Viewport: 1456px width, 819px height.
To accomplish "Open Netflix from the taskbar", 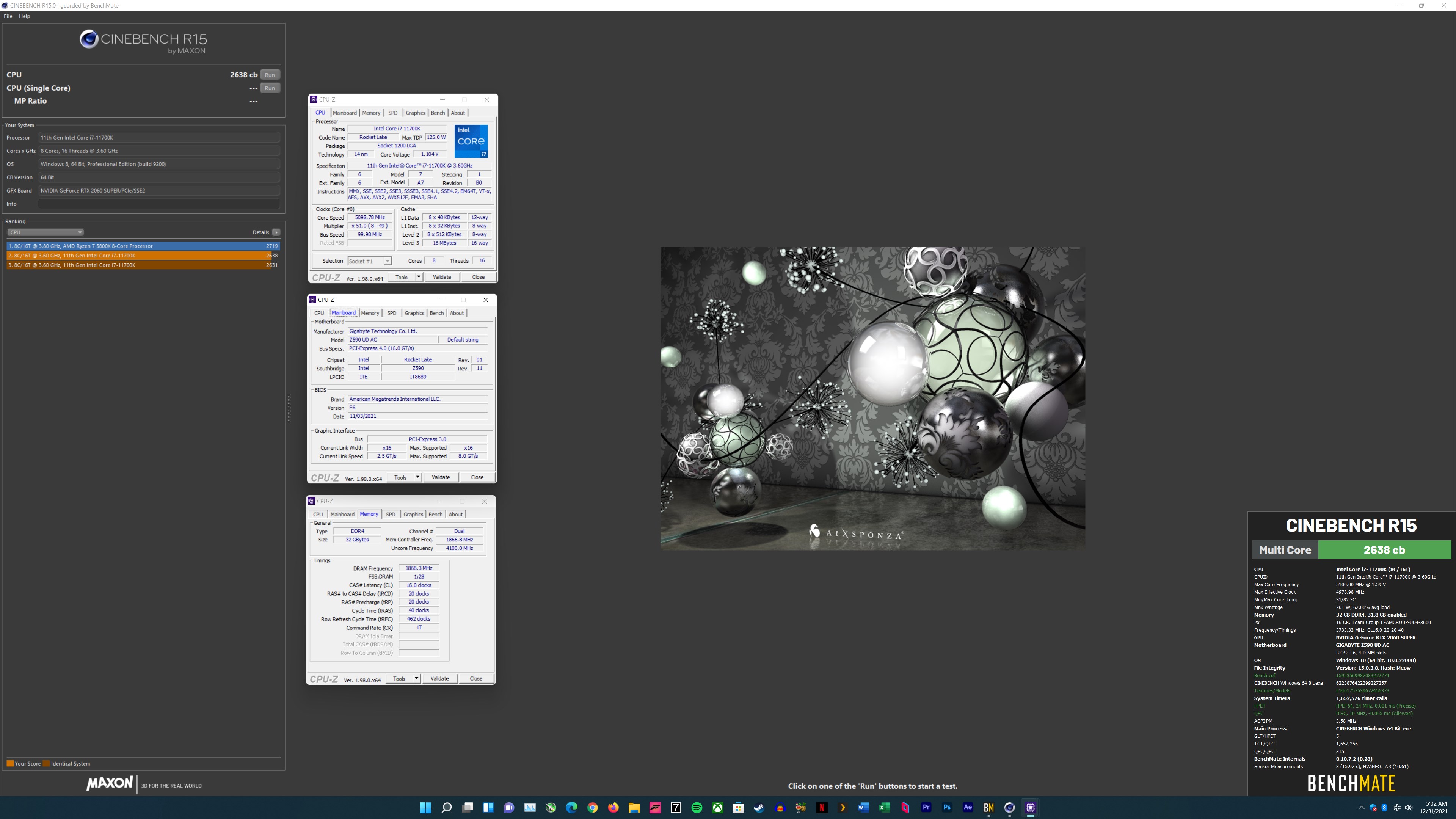I will [822, 807].
